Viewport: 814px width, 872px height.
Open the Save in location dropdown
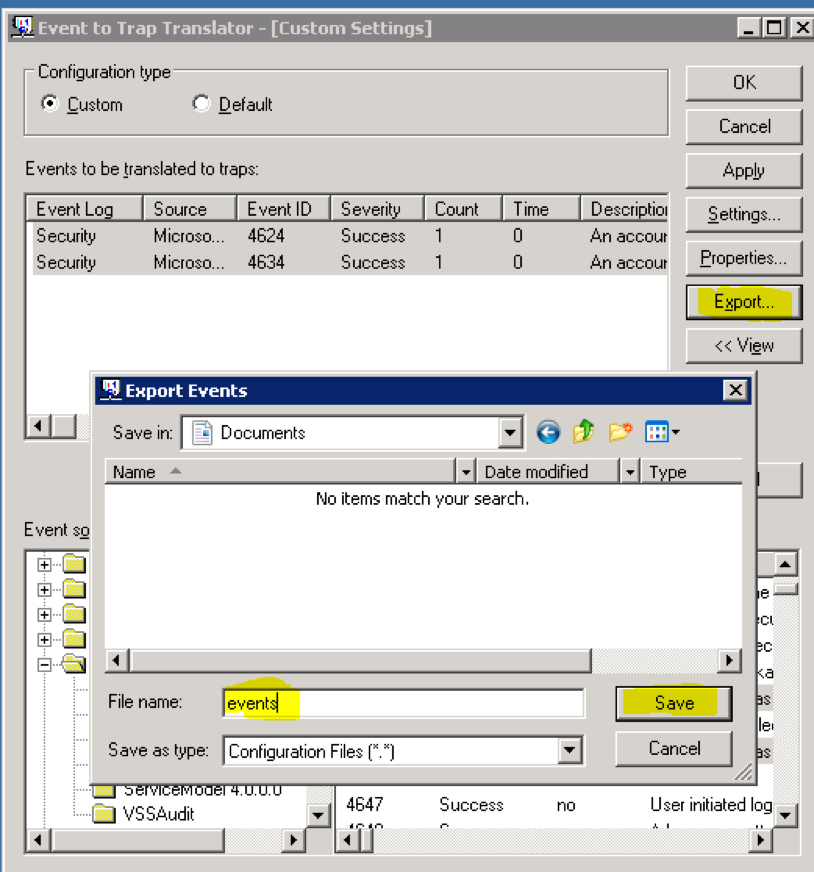coord(510,432)
